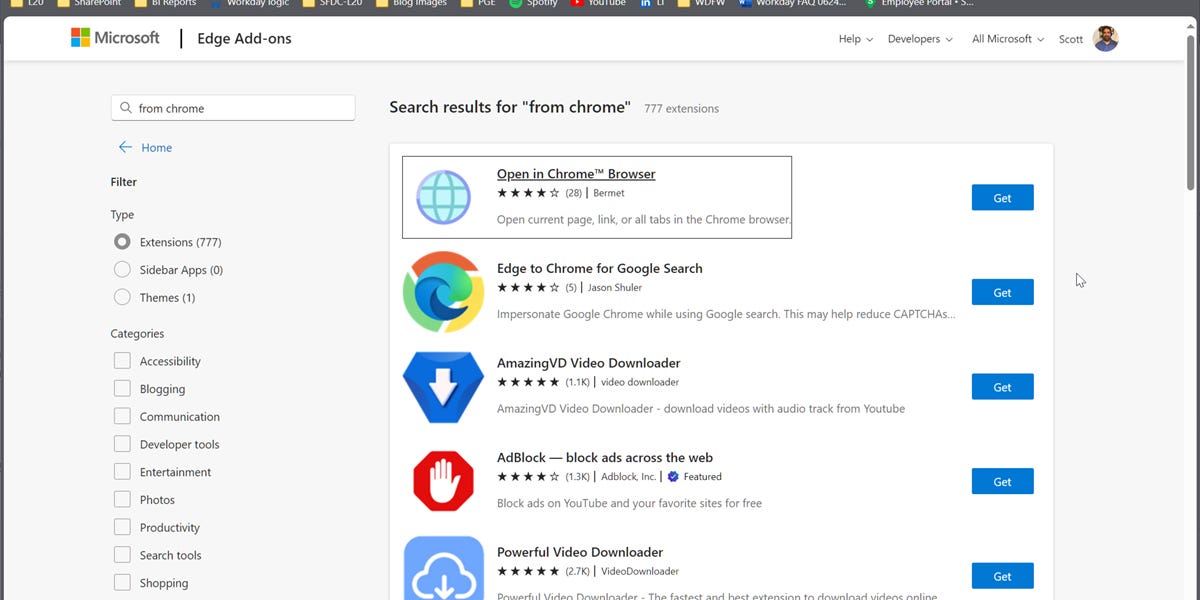Click the Edge to Chrome extension icon
The height and width of the screenshot is (600, 1200).
442,291
